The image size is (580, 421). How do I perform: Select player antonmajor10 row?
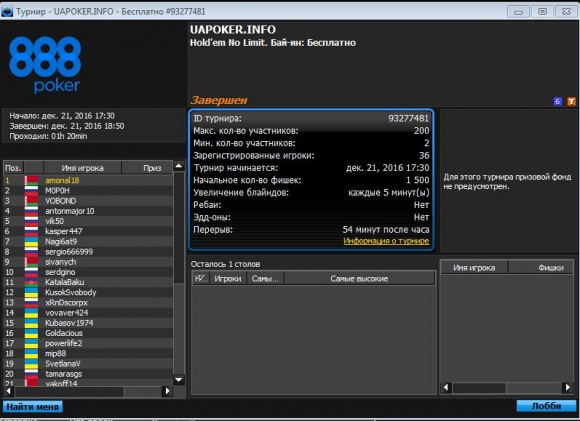tap(88, 211)
